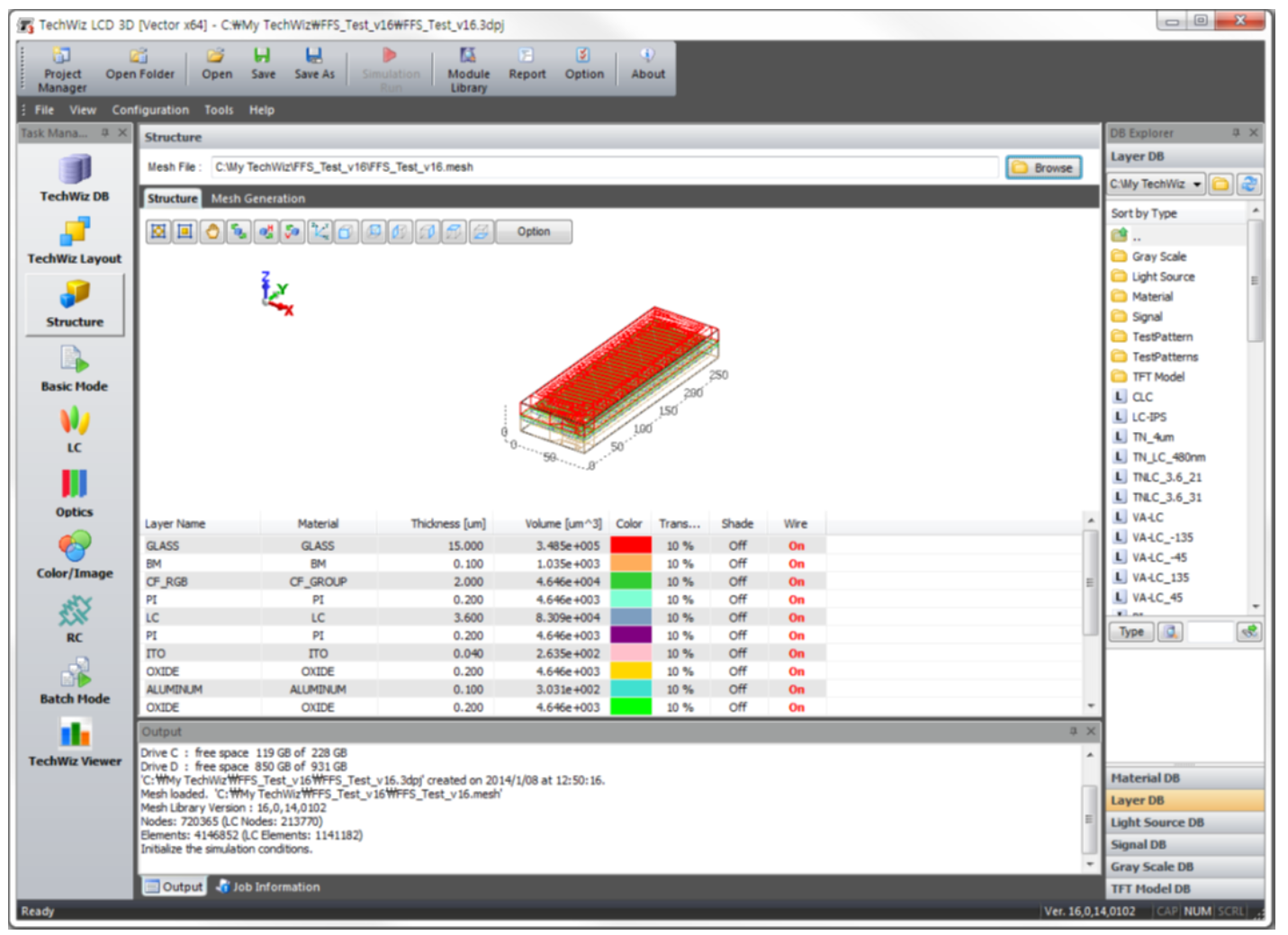Viewport: 1288px width, 935px height.
Task: Click the zoom-fit-all icon in the structure toolbar
Action: point(158,231)
